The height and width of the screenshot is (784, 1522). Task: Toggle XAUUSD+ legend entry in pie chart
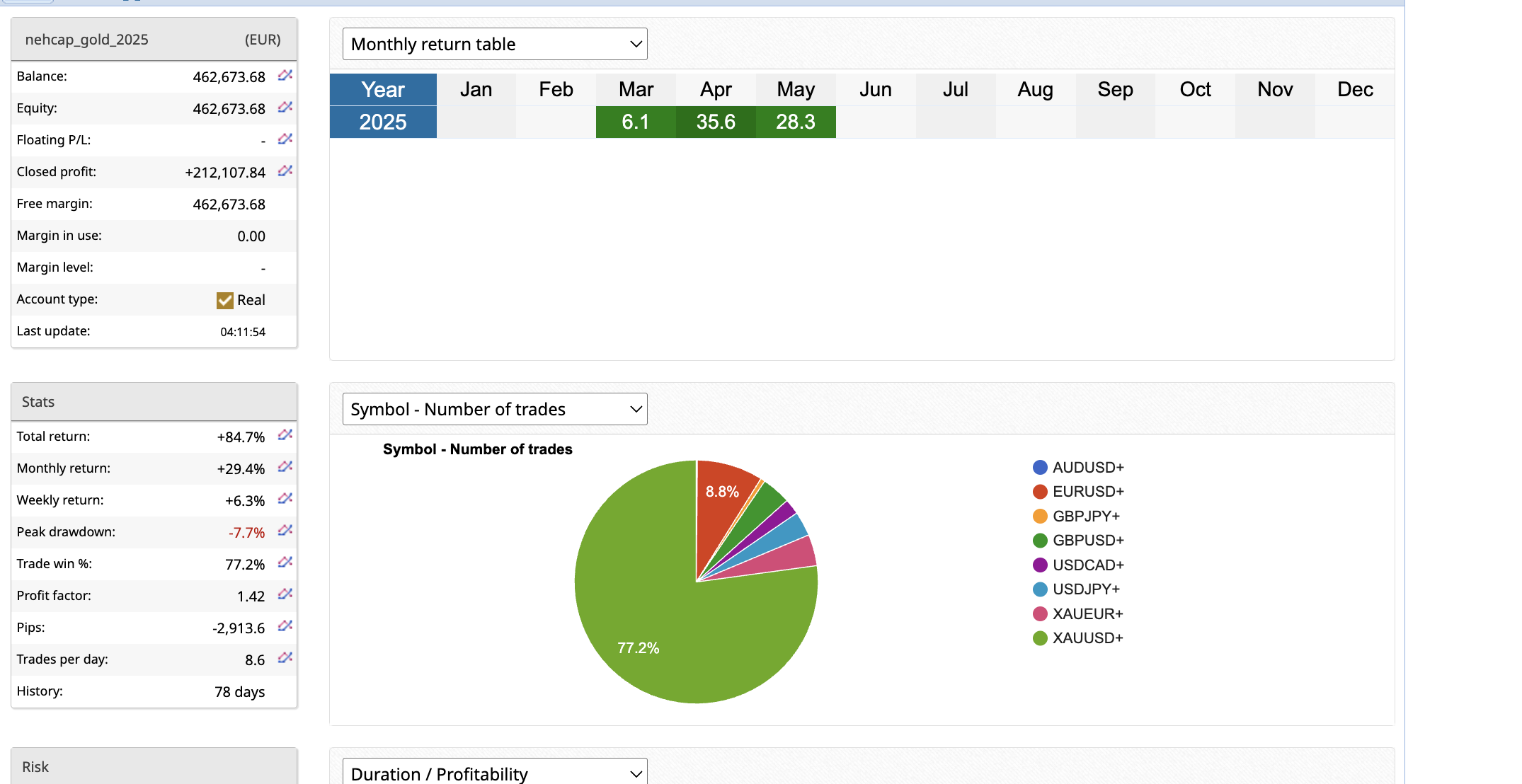pos(1087,638)
